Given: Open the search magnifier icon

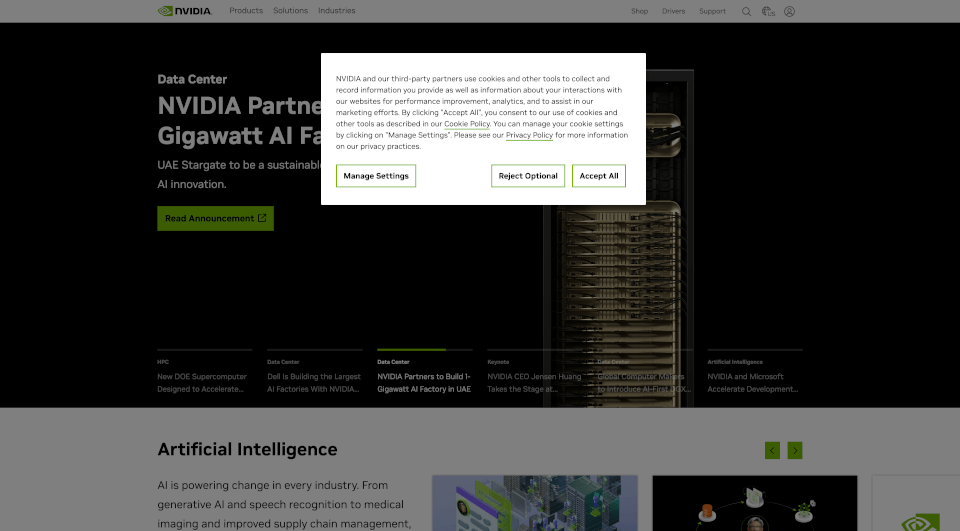Looking at the screenshot, I should (x=746, y=11).
